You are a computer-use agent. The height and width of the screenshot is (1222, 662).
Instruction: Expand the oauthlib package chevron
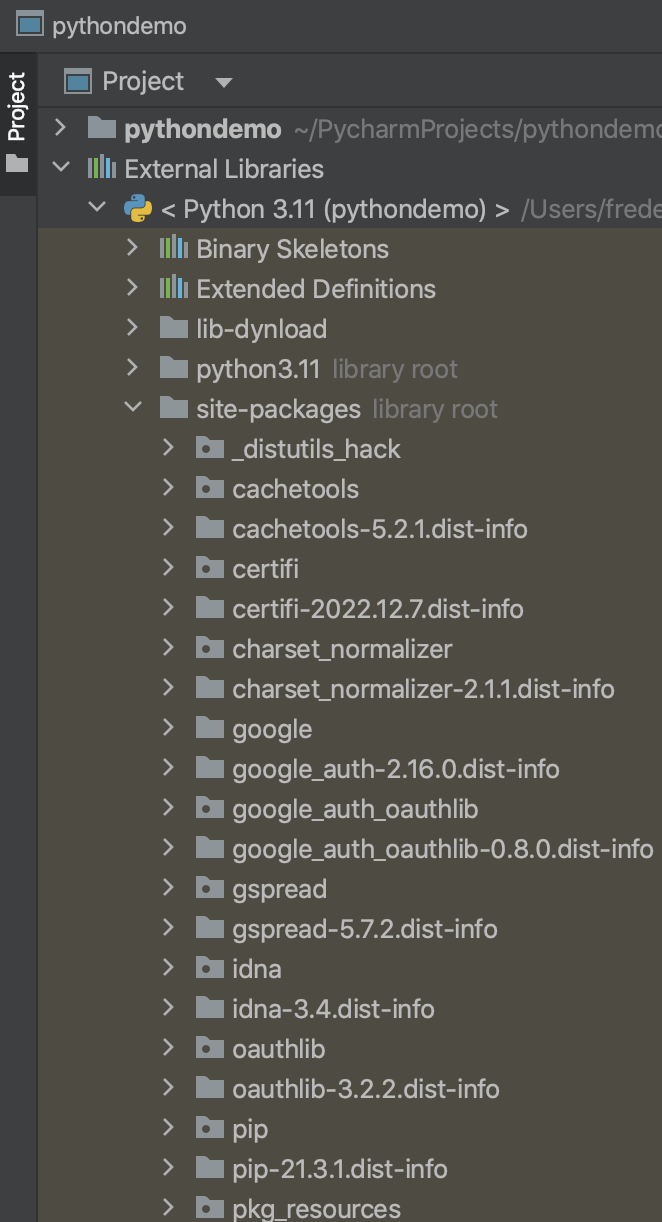click(x=169, y=1048)
